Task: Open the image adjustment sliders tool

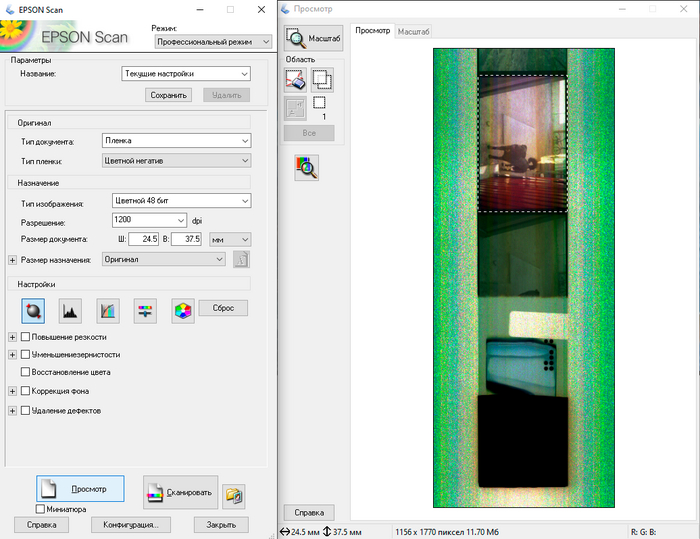Action: [145, 311]
